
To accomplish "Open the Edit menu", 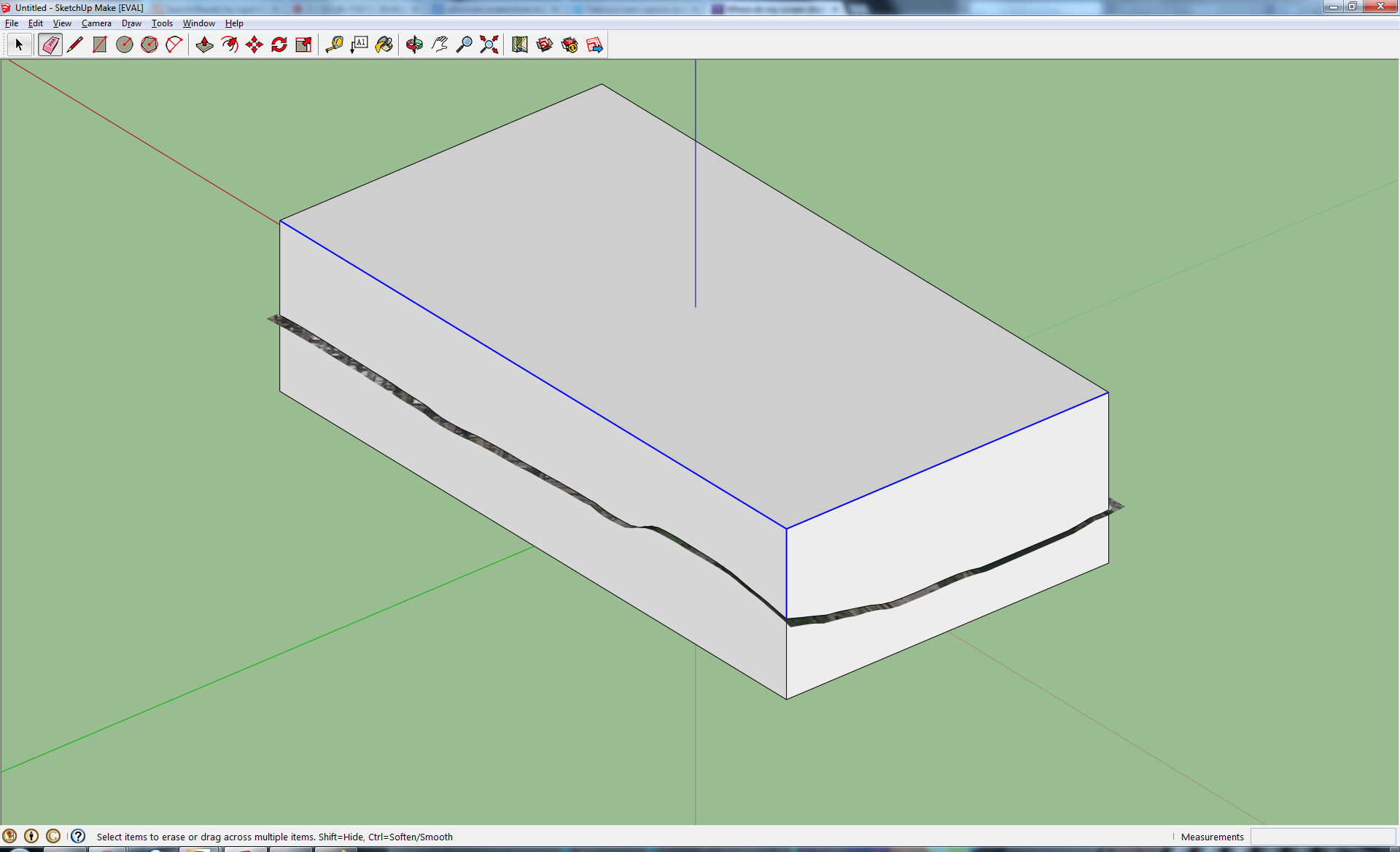I will click(x=36, y=23).
